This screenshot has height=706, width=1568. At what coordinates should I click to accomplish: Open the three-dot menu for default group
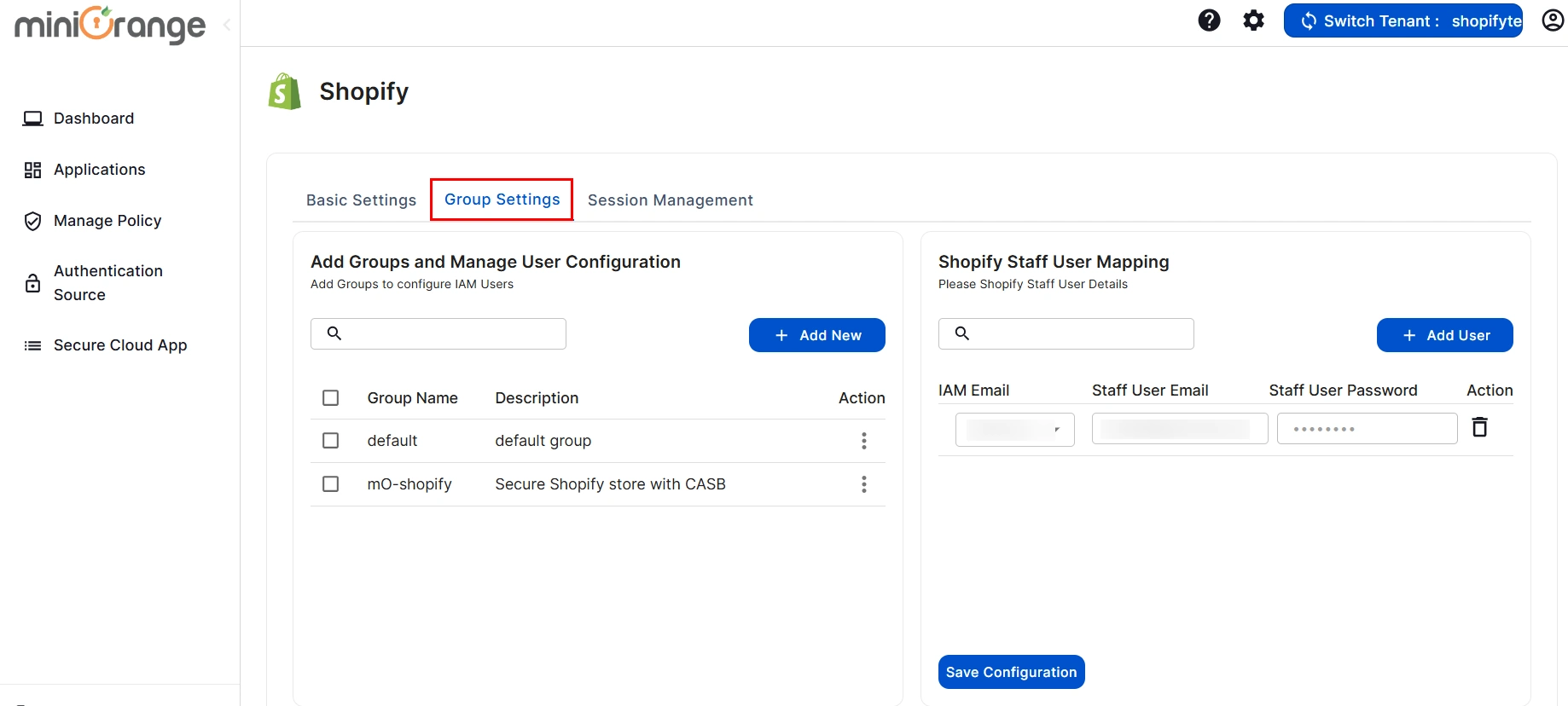coord(863,441)
